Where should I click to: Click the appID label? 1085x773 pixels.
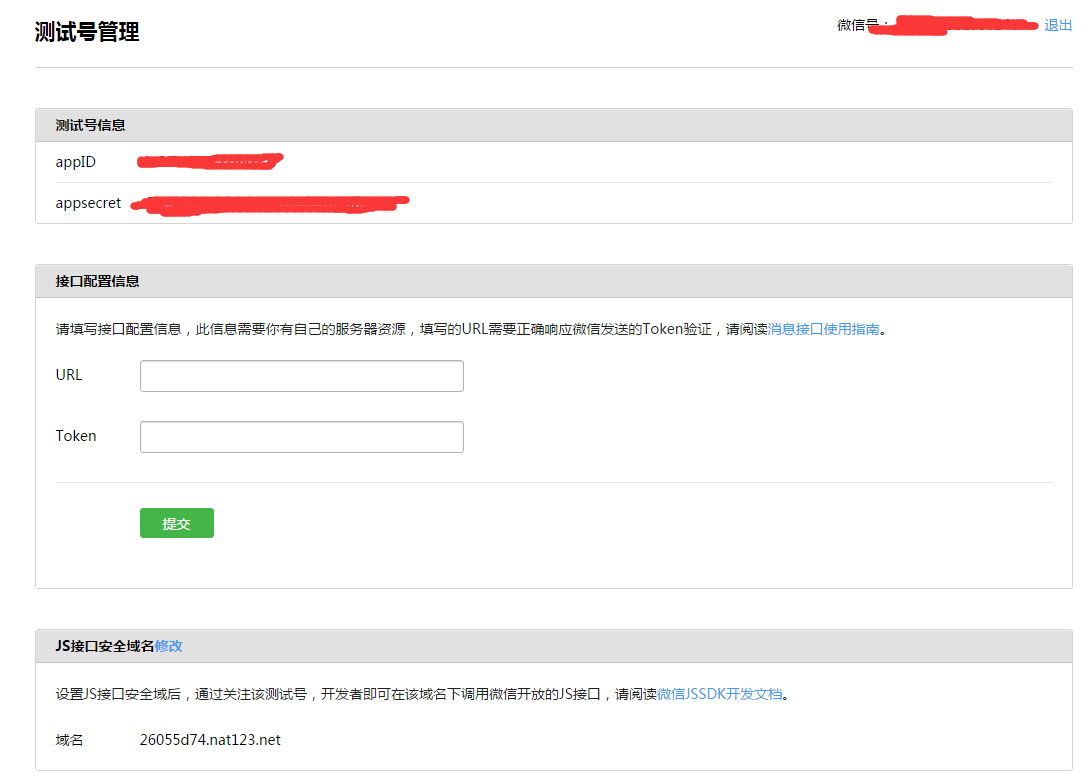[76, 162]
